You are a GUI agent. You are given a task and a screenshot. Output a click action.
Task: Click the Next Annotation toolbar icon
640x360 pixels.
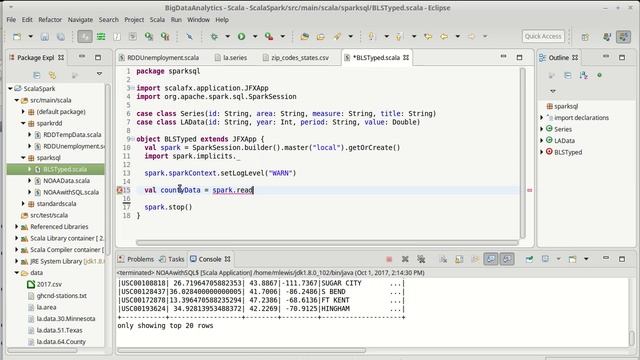click(x=371, y=36)
